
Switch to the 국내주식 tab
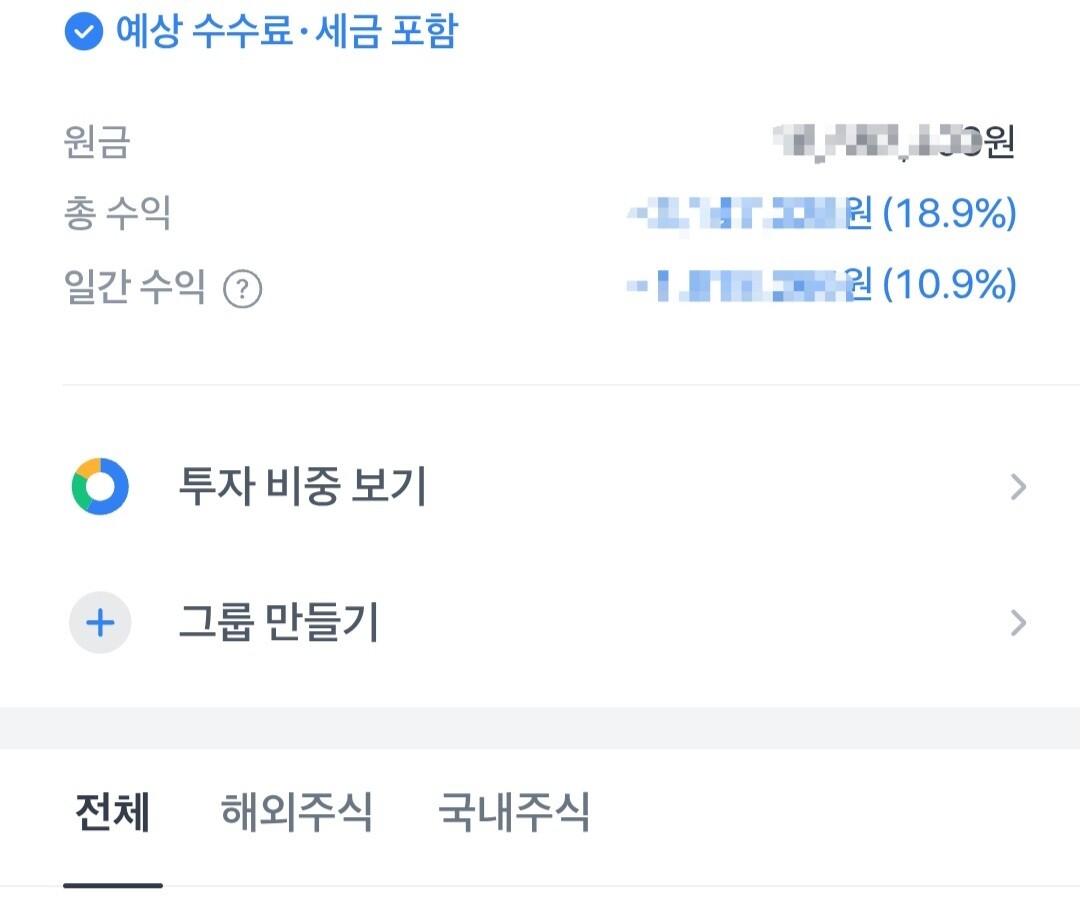click(514, 813)
